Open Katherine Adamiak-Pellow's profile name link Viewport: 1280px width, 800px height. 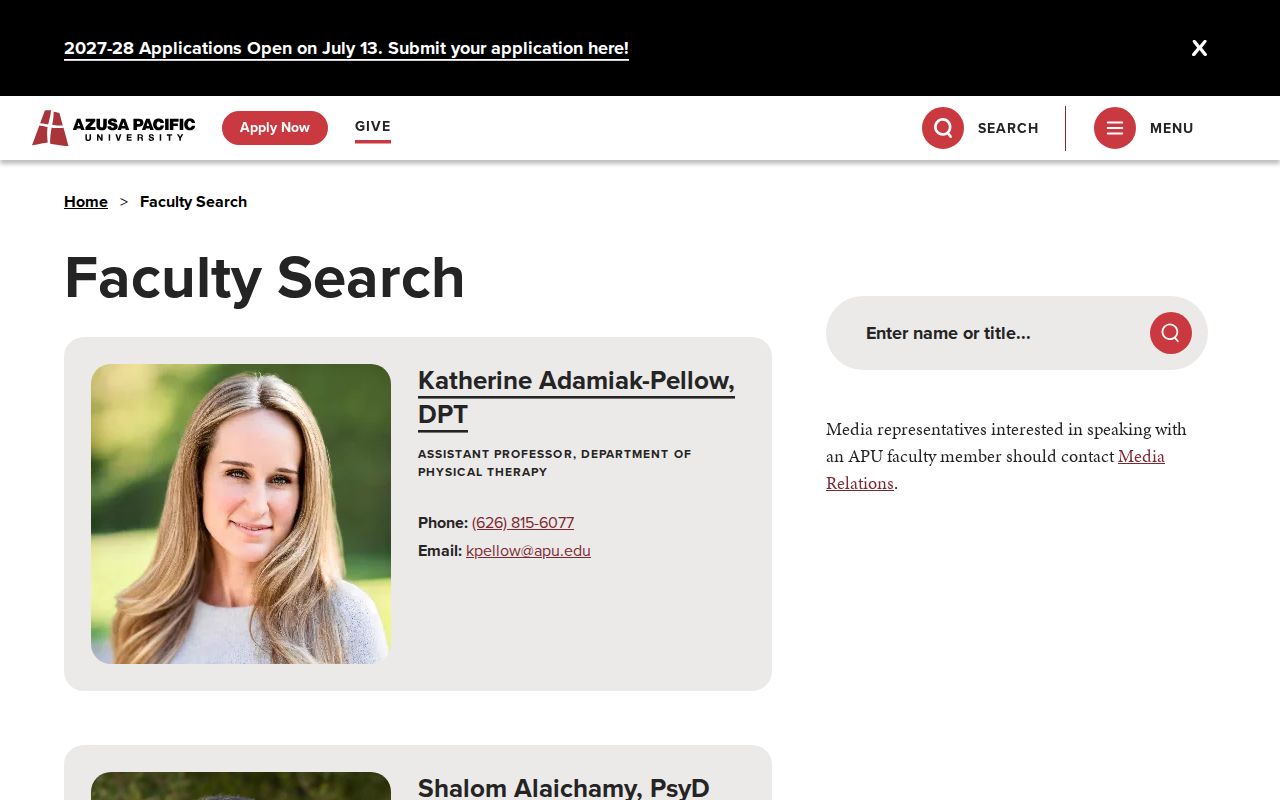[576, 397]
